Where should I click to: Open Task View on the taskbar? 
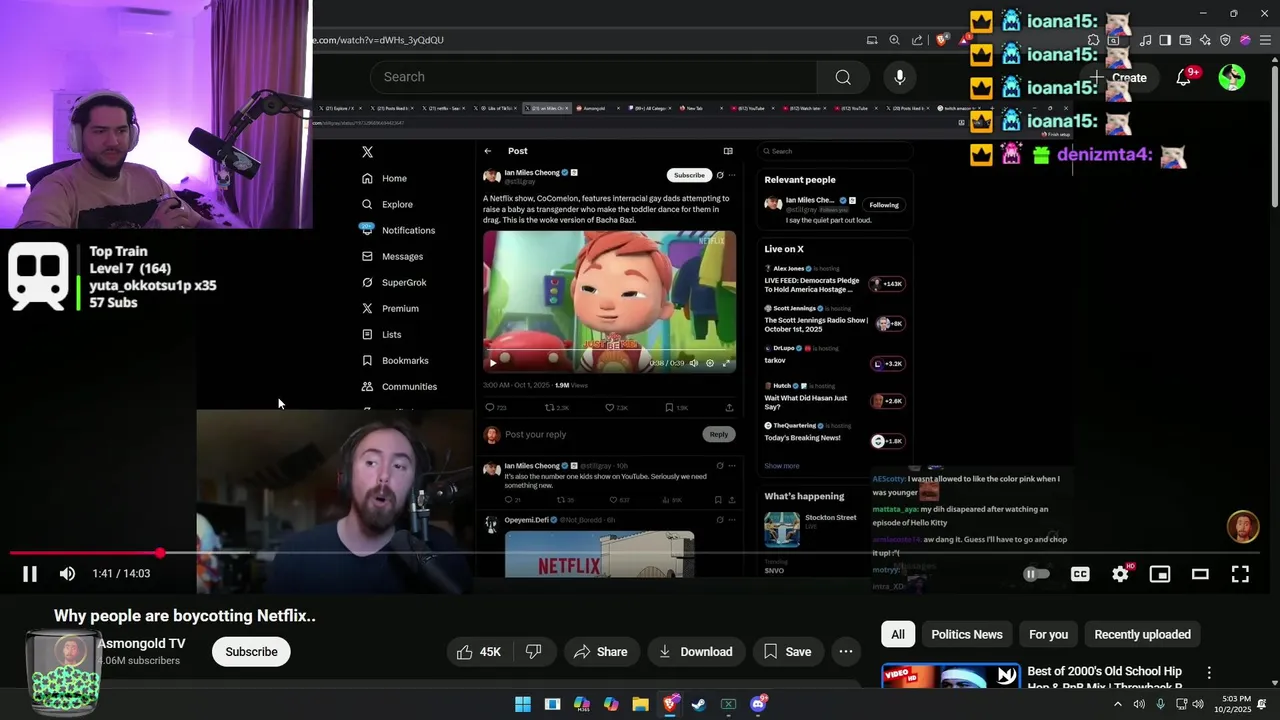click(552, 704)
